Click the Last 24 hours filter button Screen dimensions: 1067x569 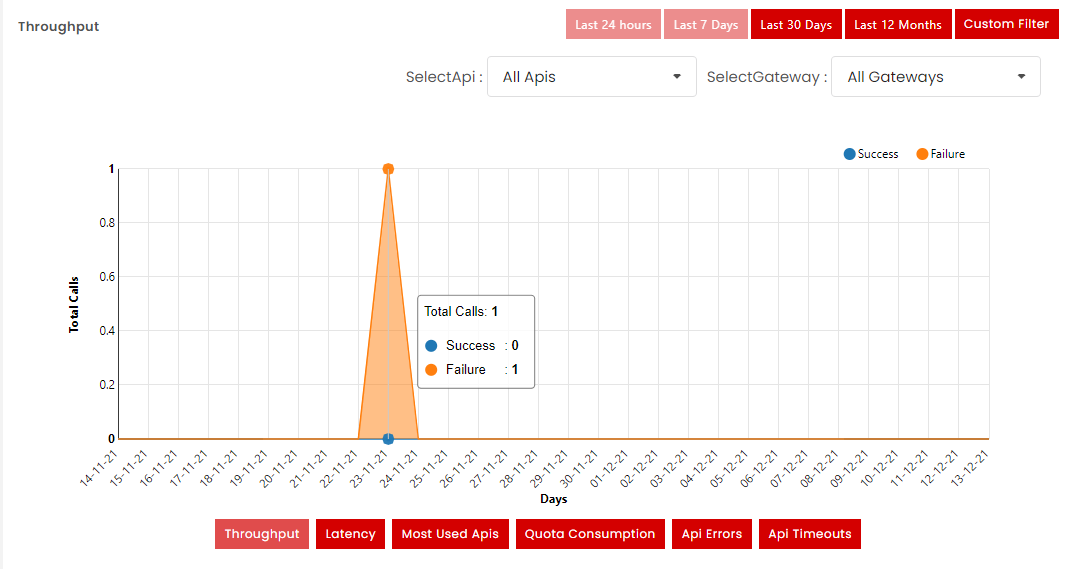pos(613,25)
